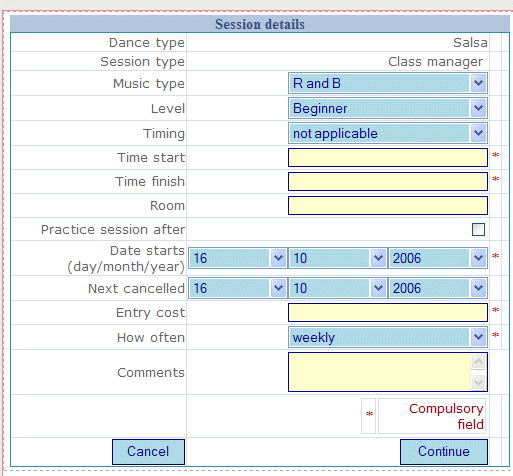This screenshot has height=476, width=513.
Task: Expand the Level dropdown showing Beginner
Action: (x=388, y=108)
